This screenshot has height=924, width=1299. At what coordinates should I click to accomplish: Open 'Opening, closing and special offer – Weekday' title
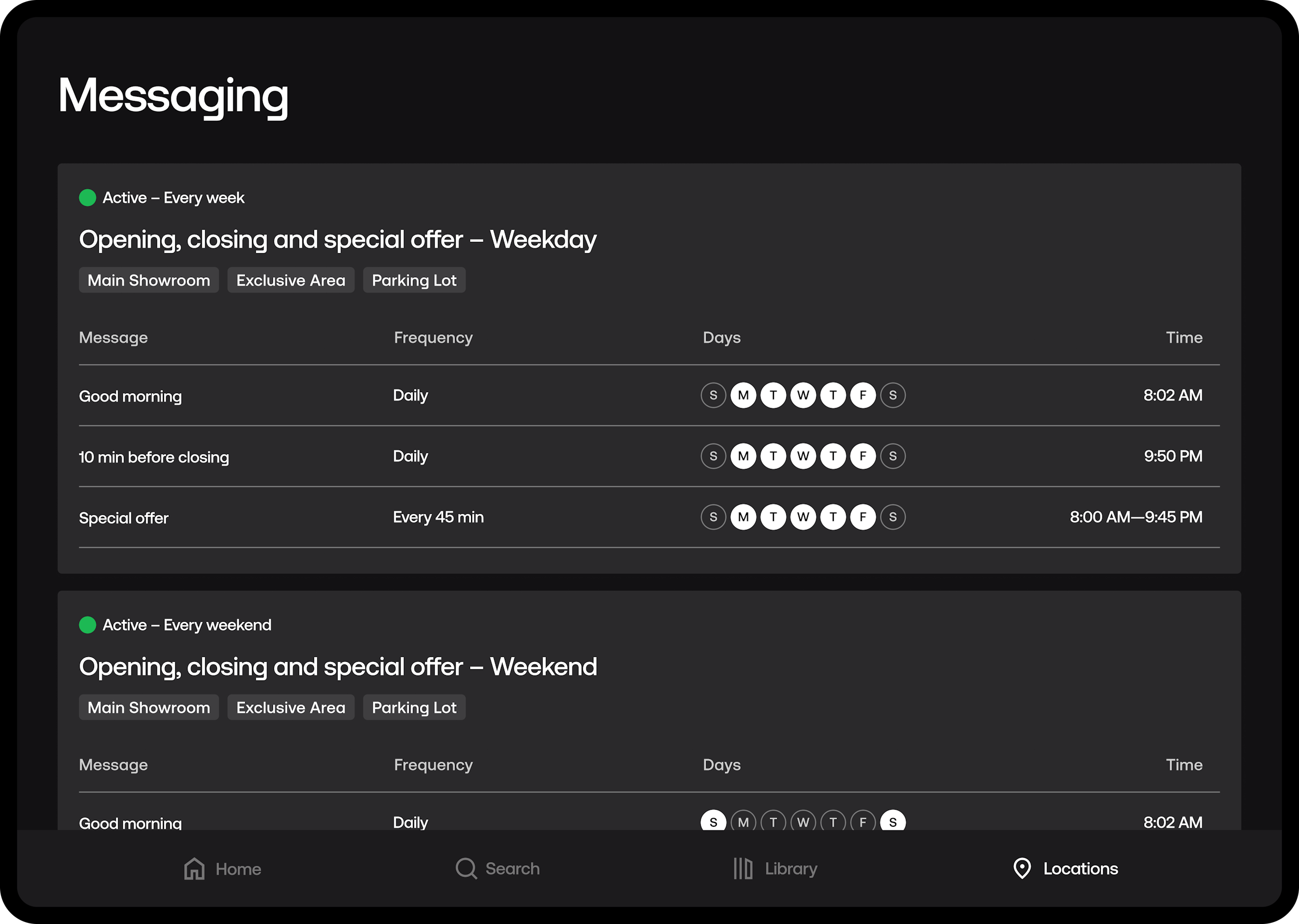pyautogui.click(x=338, y=239)
